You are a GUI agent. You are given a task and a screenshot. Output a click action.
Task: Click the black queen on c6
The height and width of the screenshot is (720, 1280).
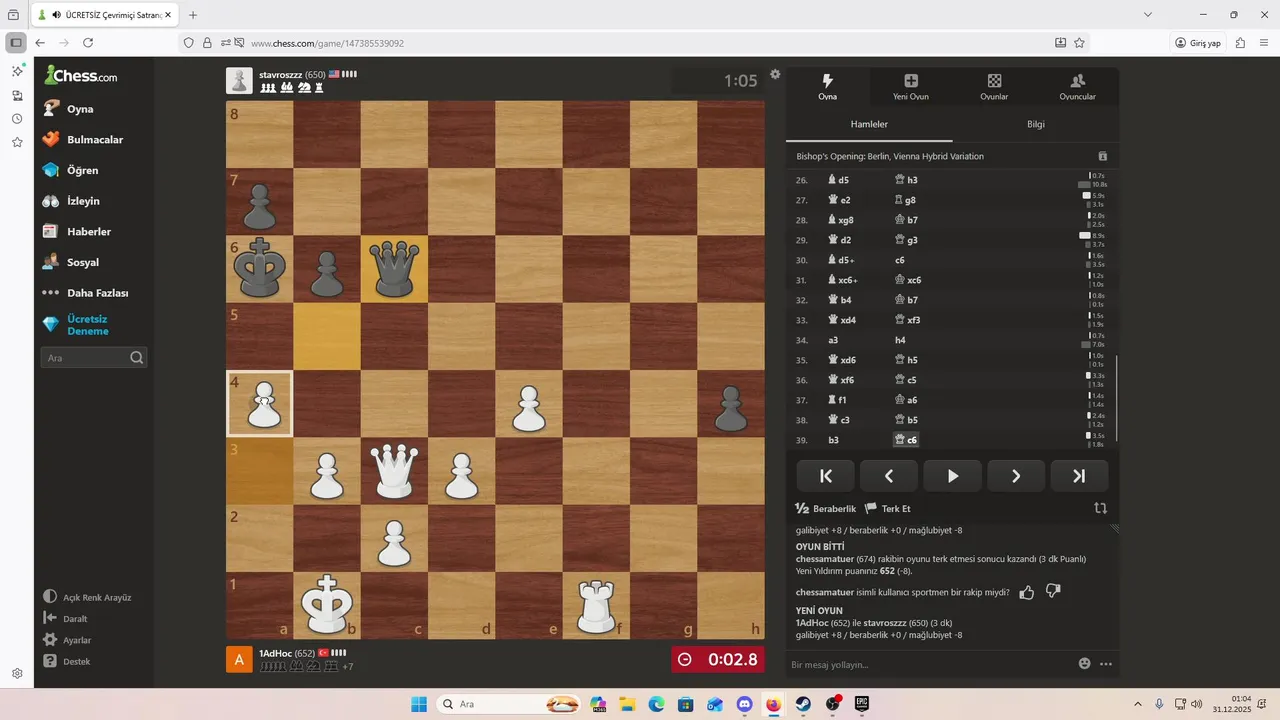(394, 269)
